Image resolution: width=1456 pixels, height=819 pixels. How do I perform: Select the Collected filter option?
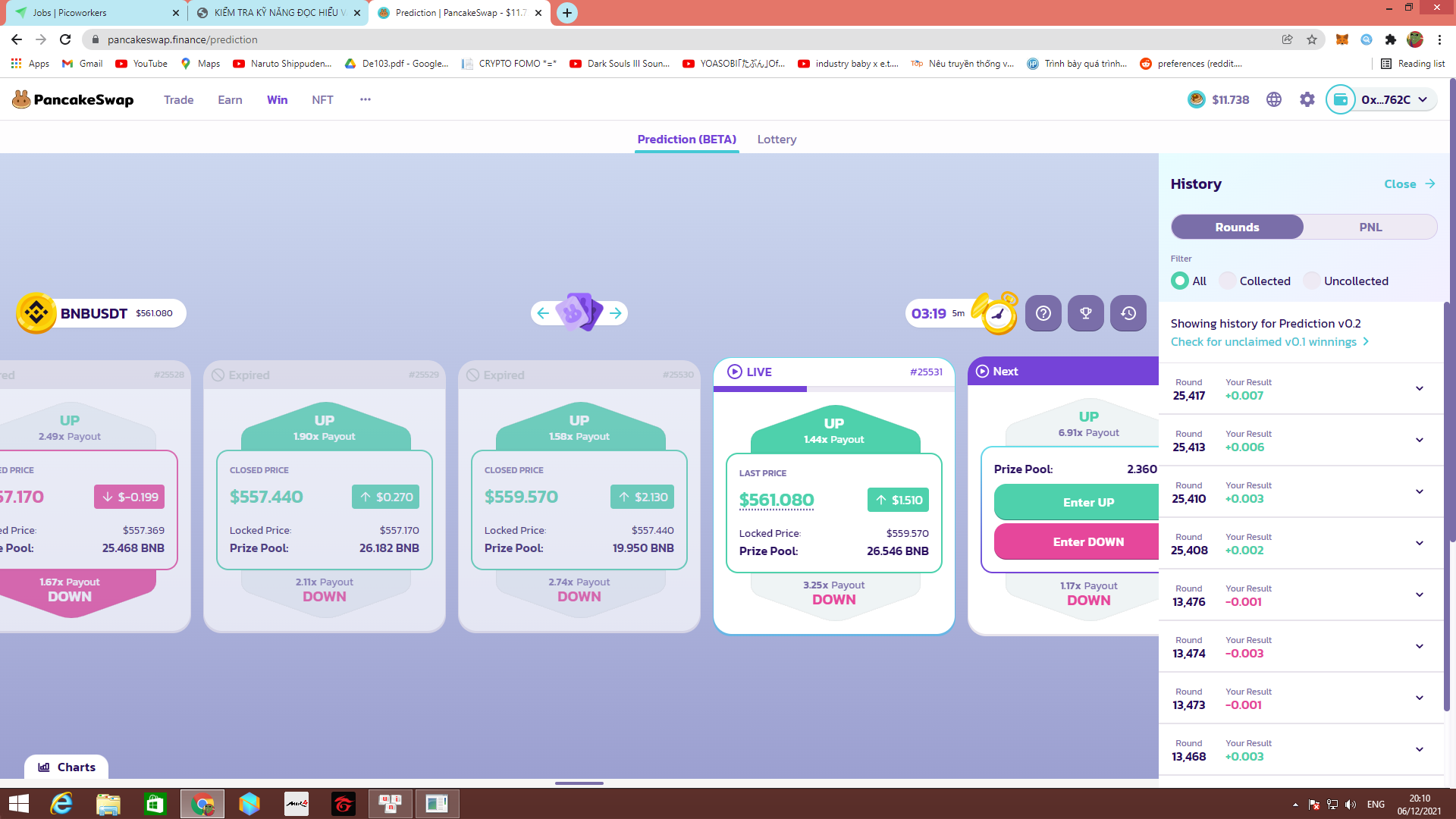1226,281
